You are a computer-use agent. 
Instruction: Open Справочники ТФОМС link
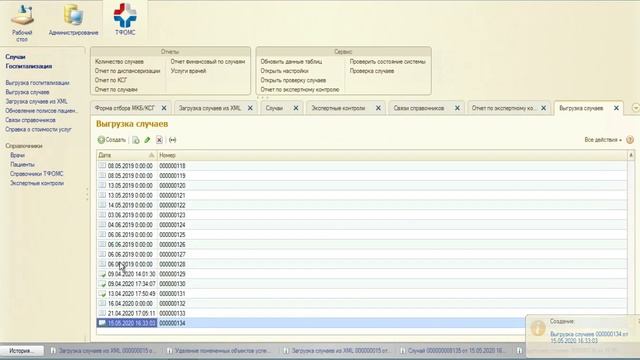(x=37, y=174)
